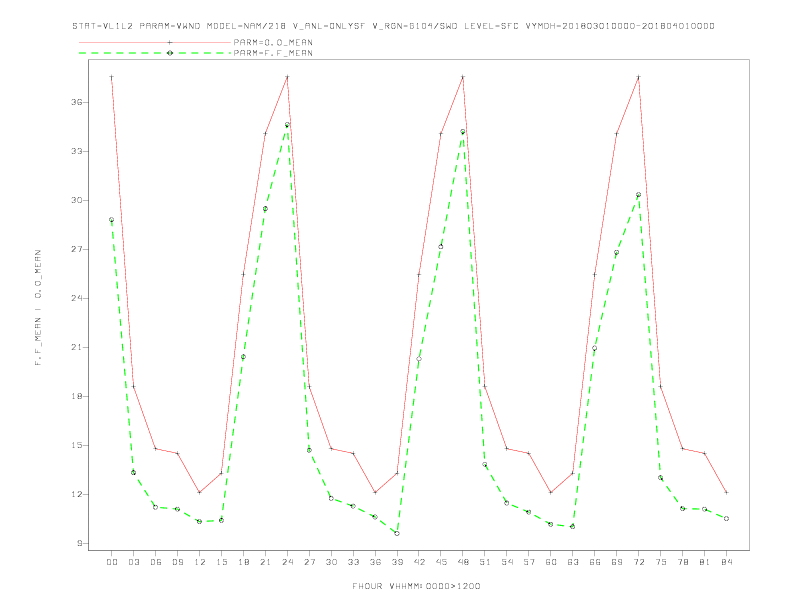
Task: Click the x-axis tick label 09
Action: tap(177, 562)
